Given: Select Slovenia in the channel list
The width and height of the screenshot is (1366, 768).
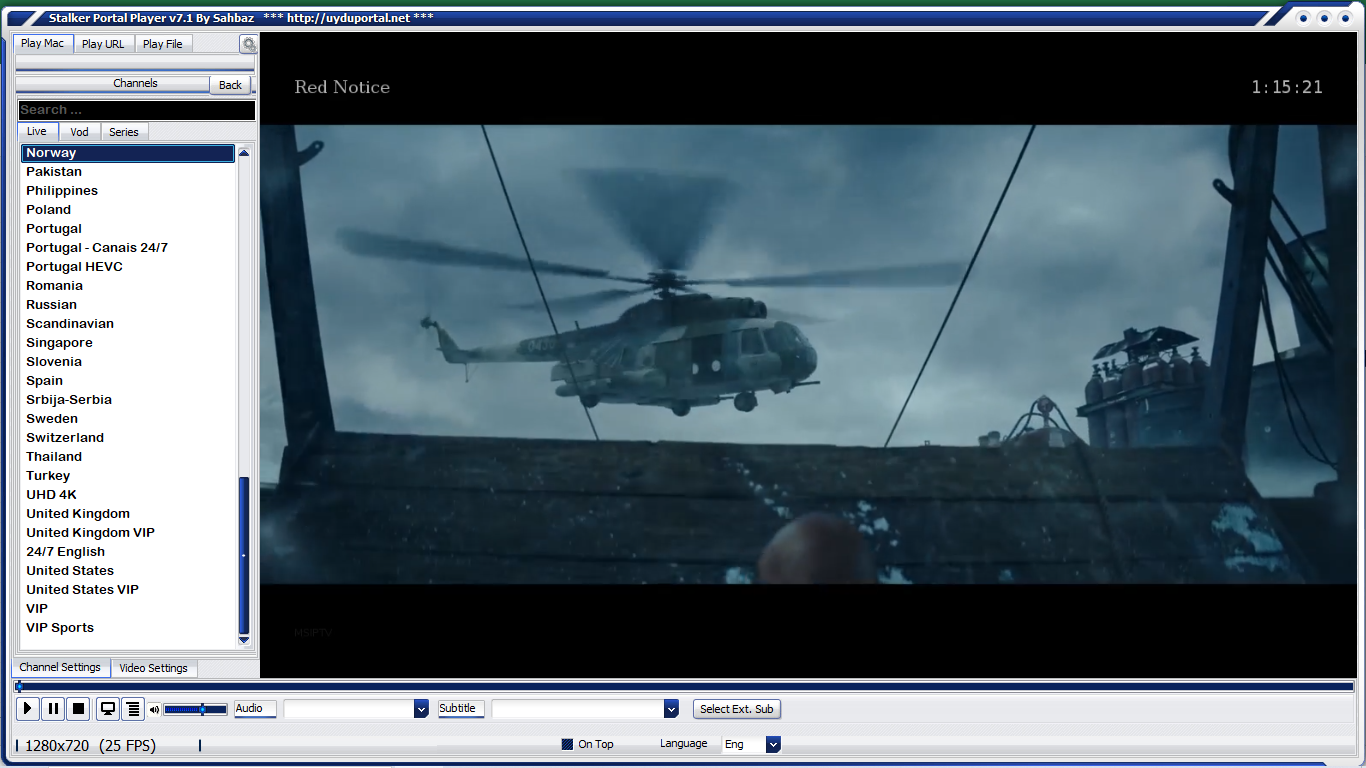Looking at the screenshot, I should [x=128, y=362].
